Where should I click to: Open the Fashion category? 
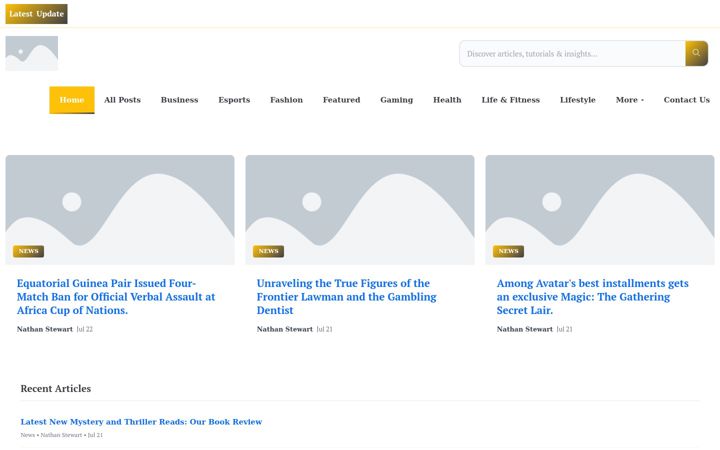click(287, 100)
